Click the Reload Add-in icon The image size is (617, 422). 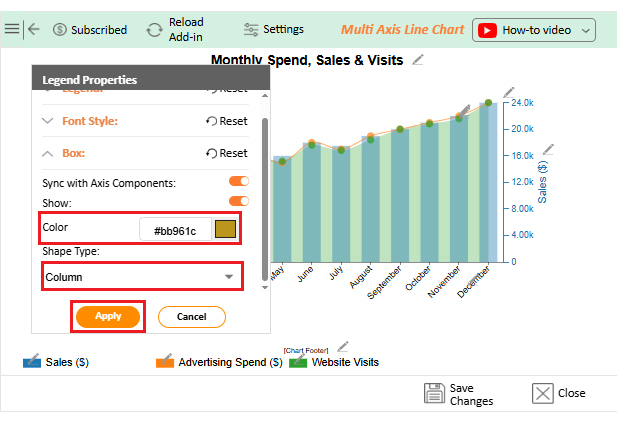pyautogui.click(x=154, y=29)
